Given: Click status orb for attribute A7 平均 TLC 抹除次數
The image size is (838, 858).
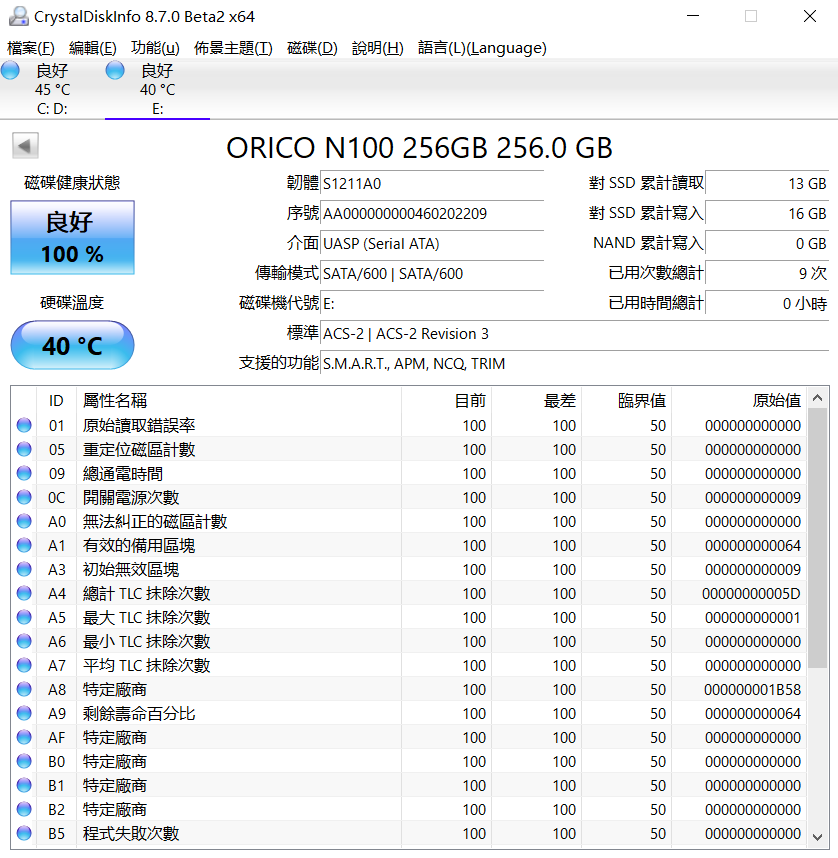Looking at the screenshot, I should pos(24,665).
